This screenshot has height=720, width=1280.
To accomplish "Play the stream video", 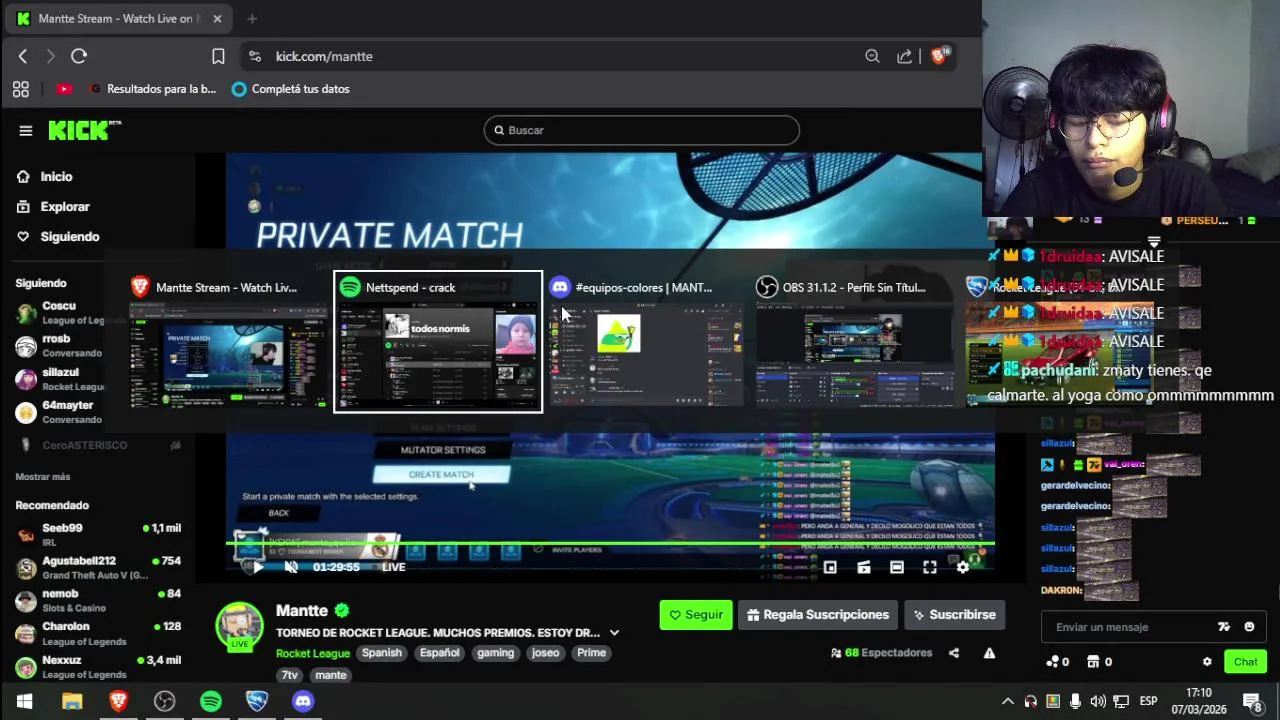I will [x=257, y=567].
